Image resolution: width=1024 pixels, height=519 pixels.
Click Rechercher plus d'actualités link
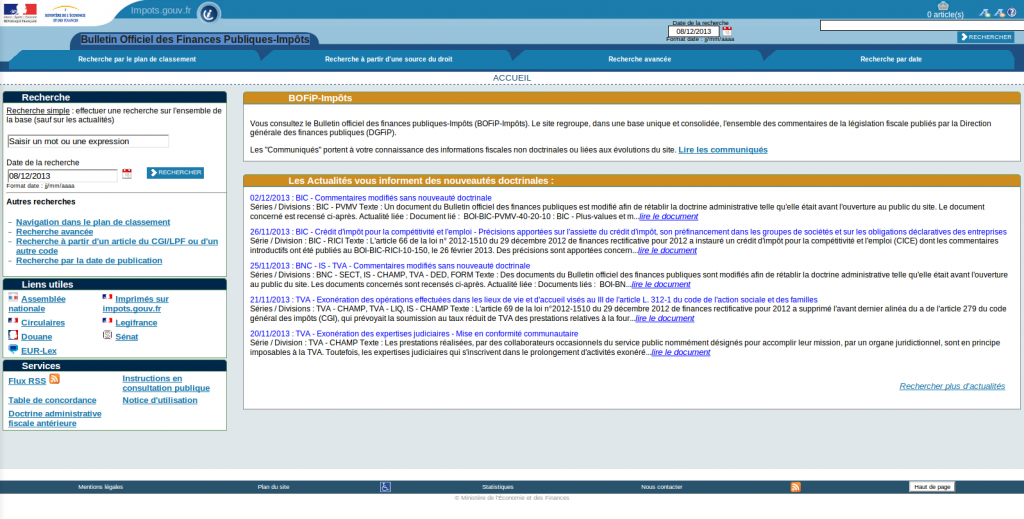point(952,386)
